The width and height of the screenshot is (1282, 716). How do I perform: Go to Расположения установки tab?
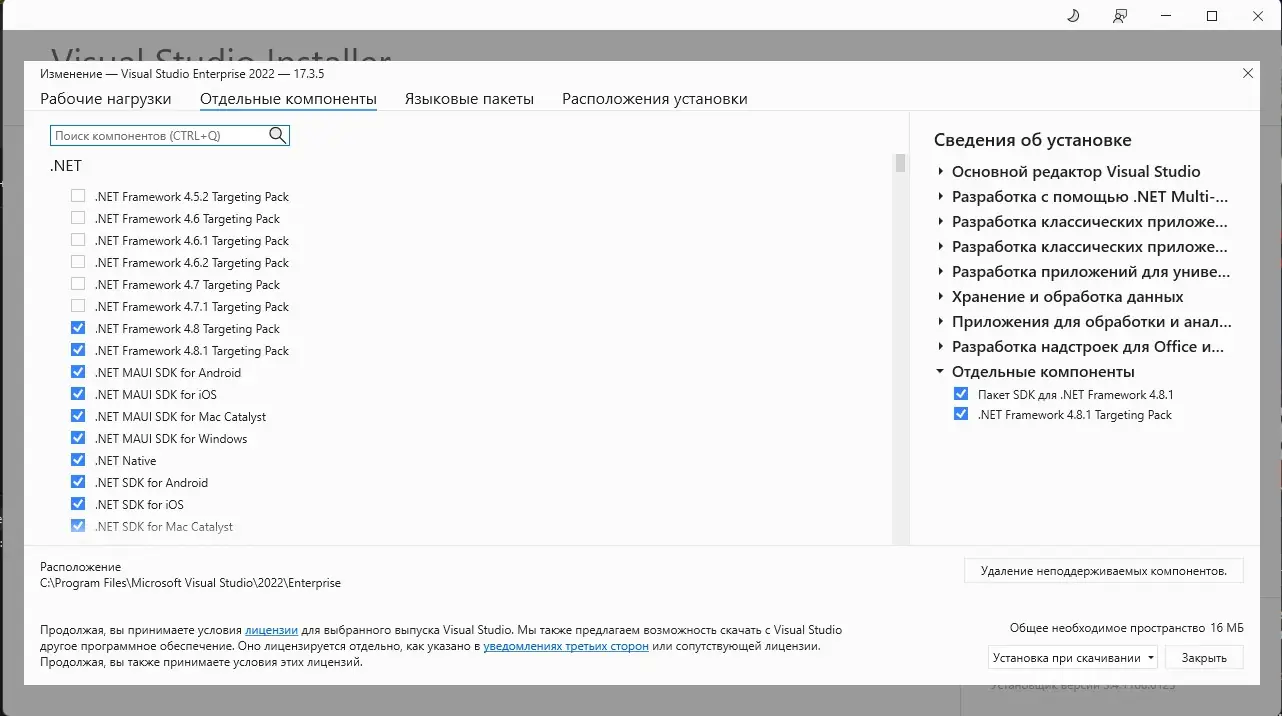pyautogui.click(x=655, y=99)
